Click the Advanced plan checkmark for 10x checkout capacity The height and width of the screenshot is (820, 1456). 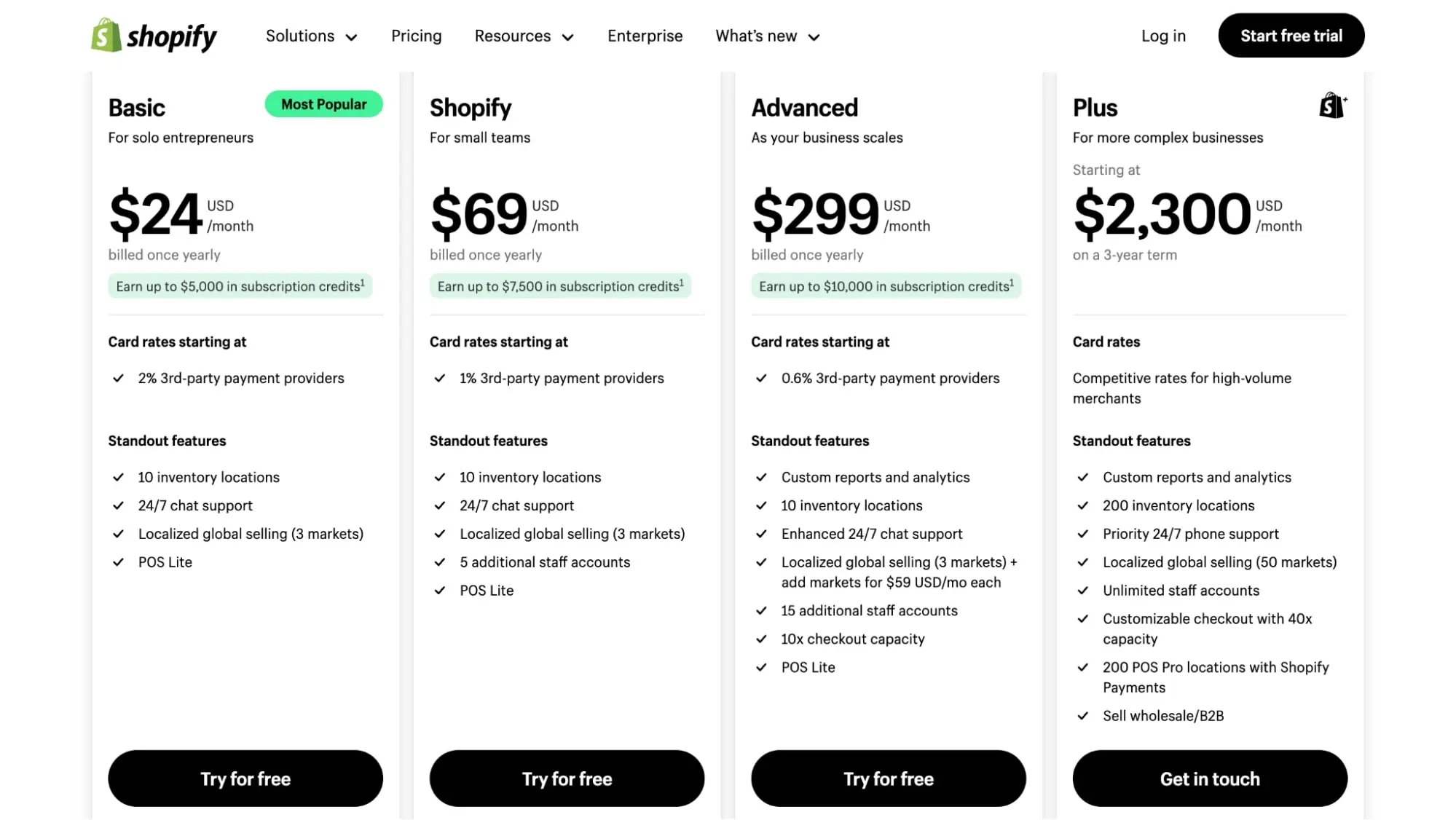click(759, 639)
